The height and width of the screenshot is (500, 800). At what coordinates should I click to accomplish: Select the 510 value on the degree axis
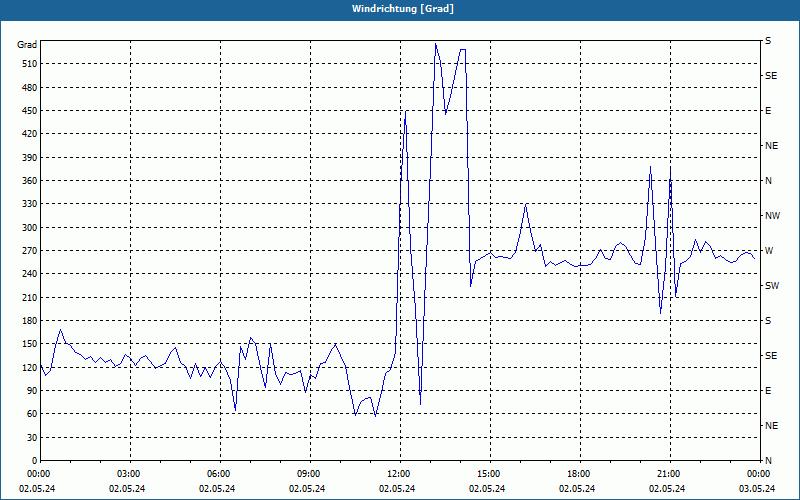(x=30, y=64)
